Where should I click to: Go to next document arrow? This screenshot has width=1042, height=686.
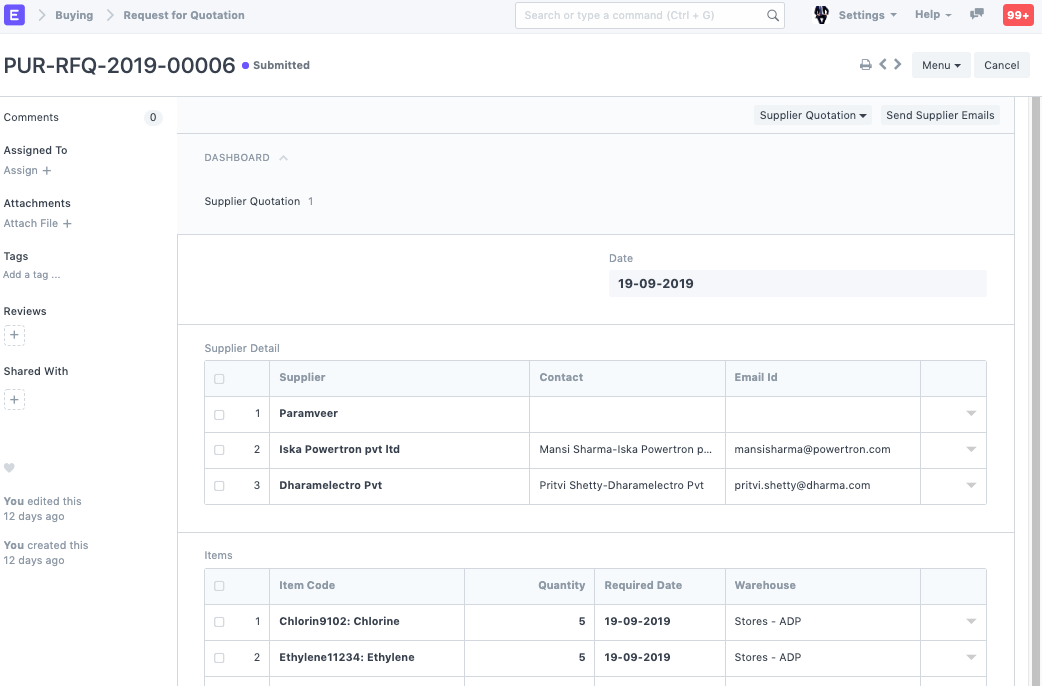[x=898, y=65]
